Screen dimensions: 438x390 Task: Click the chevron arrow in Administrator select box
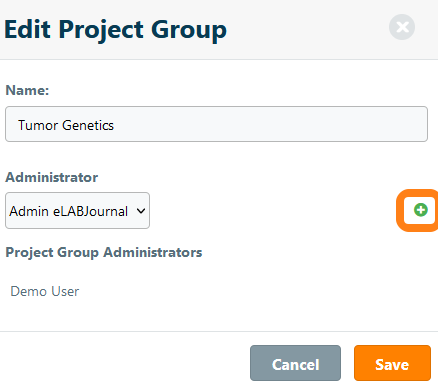point(141,211)
